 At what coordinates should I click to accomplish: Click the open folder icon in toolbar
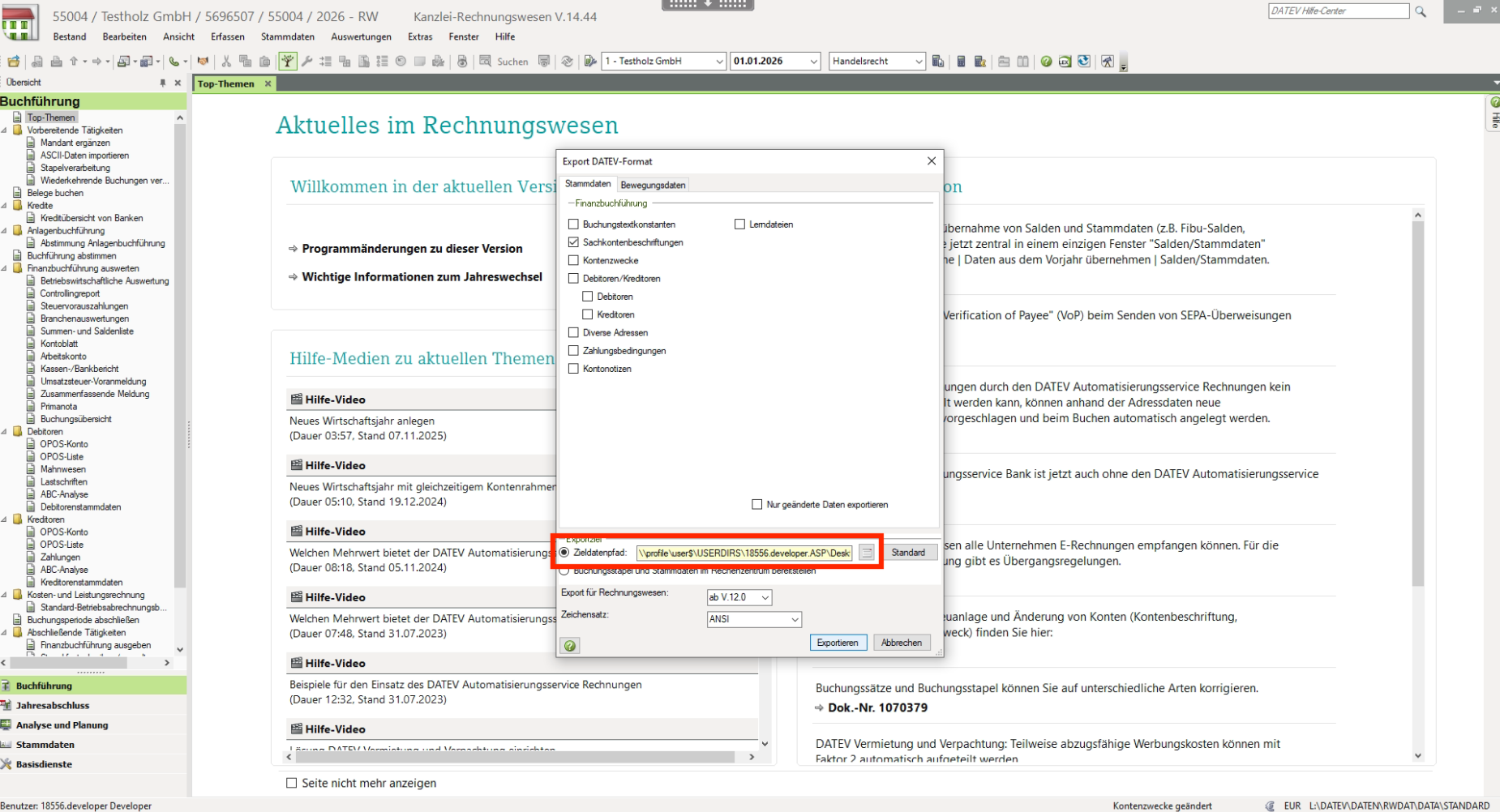[14, 62]
